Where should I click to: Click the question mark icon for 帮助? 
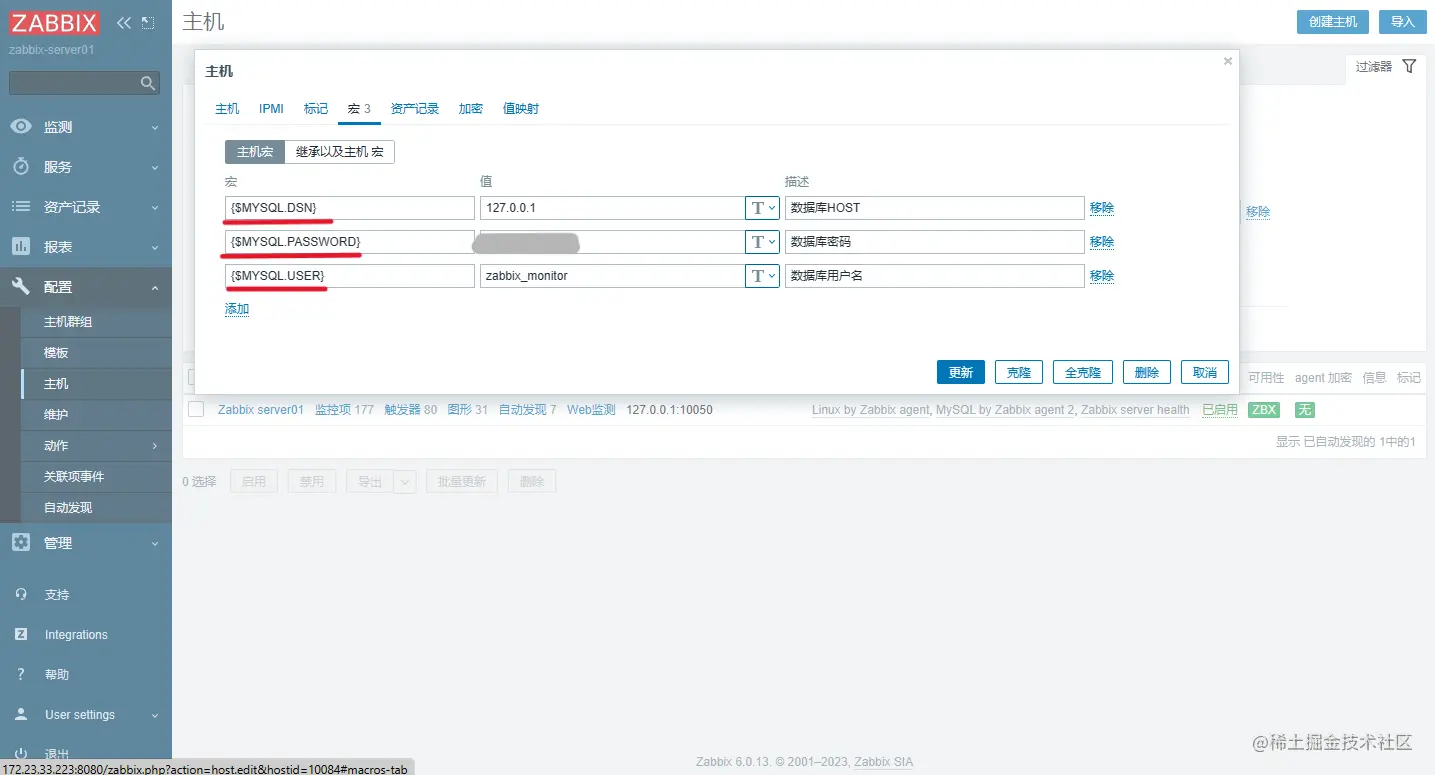coord(21,675)
